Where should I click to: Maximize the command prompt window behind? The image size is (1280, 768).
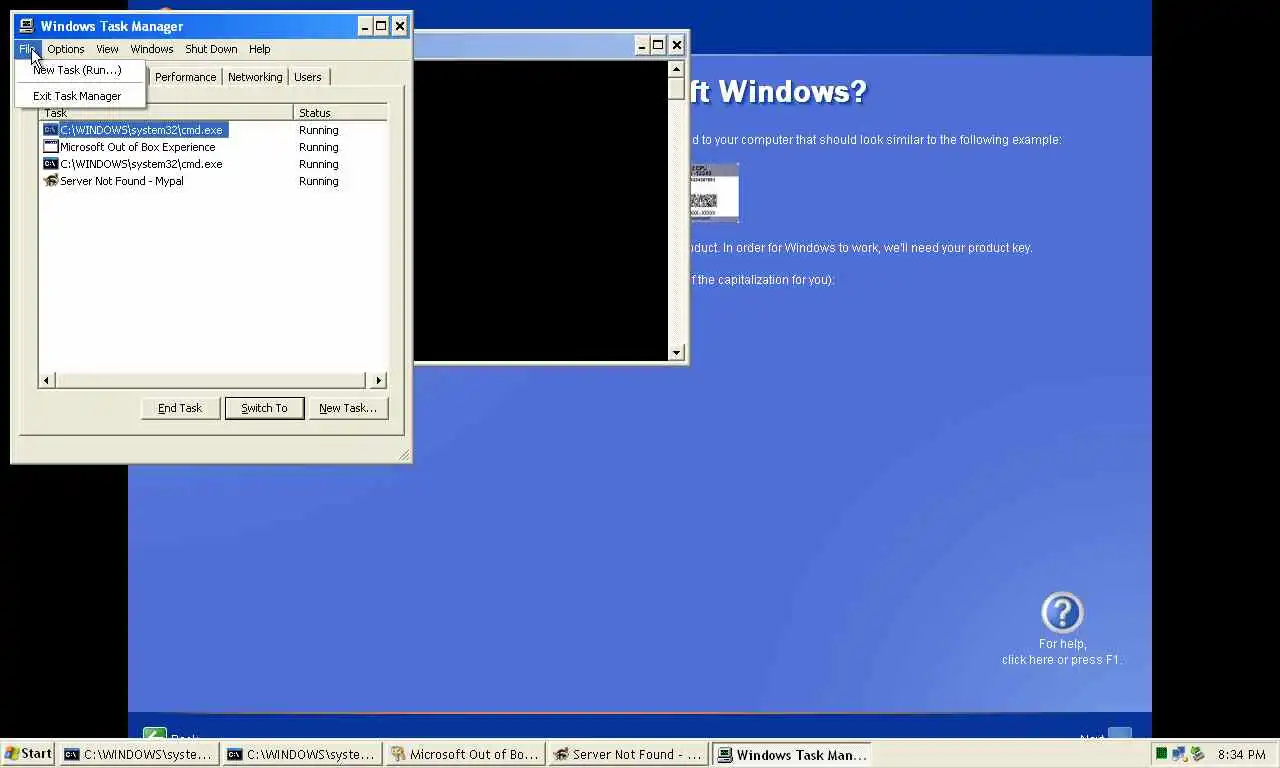[658, 45]
